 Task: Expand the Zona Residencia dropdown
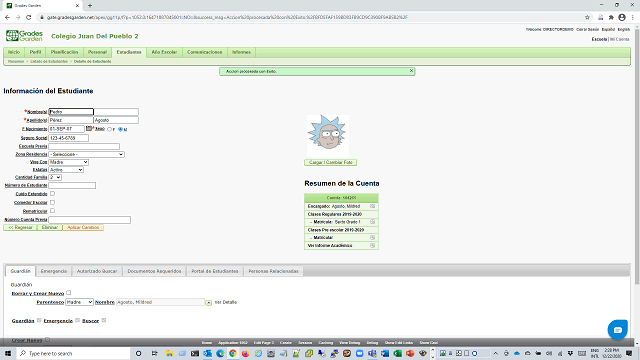[x=86, y=154]
